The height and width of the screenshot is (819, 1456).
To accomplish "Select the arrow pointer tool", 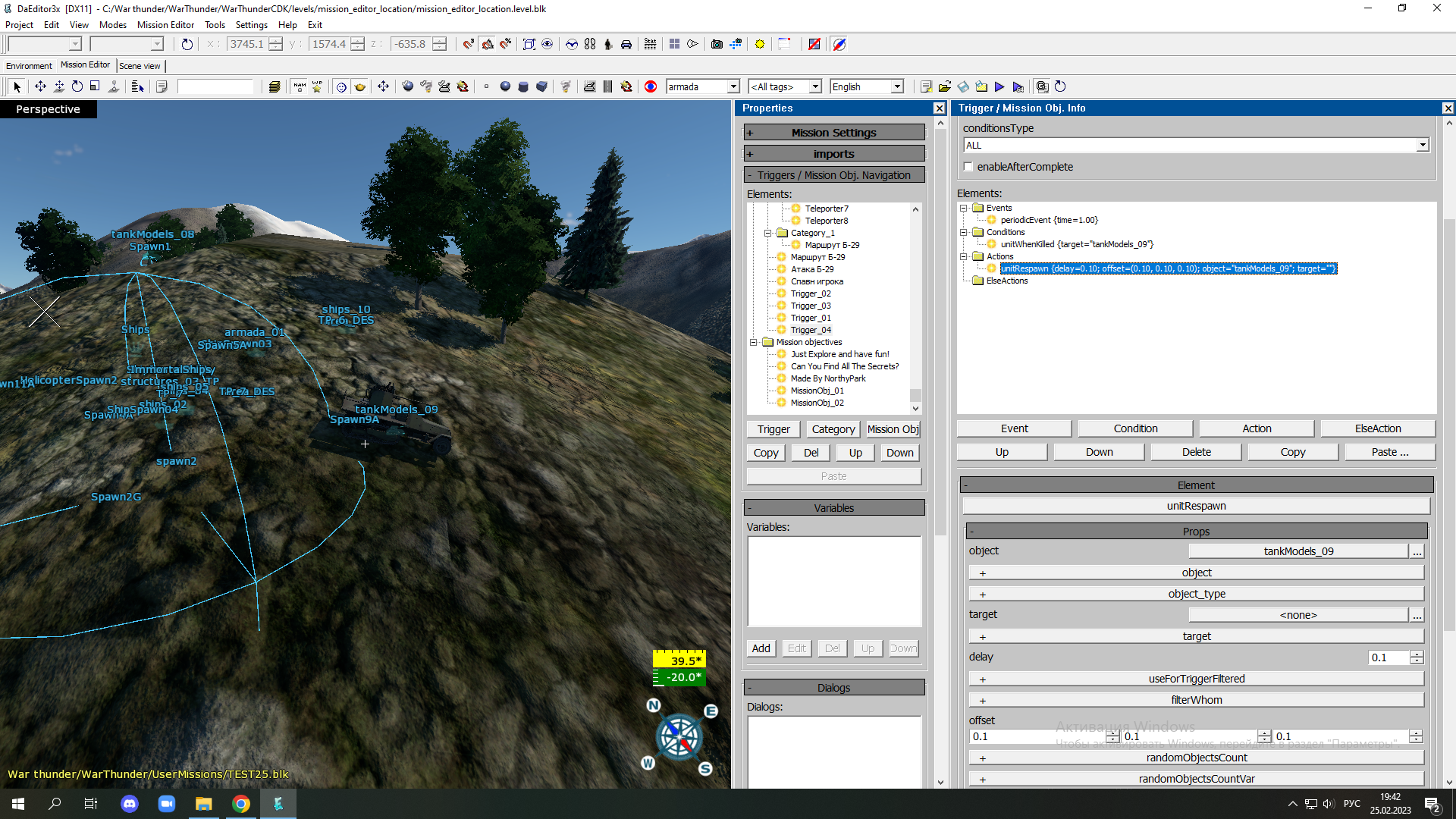I will (x=17, y=86).
